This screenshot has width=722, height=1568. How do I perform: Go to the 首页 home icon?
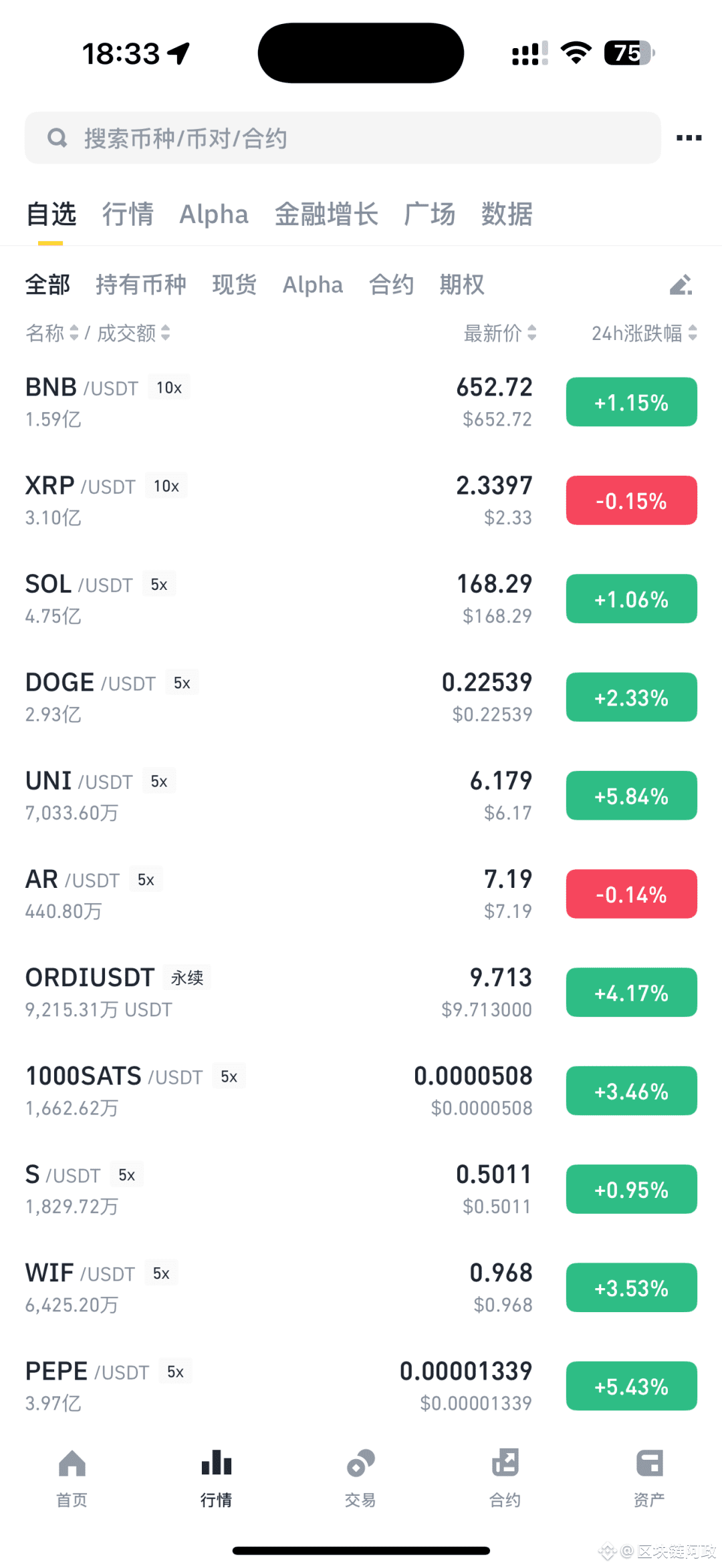[72, 1463]
